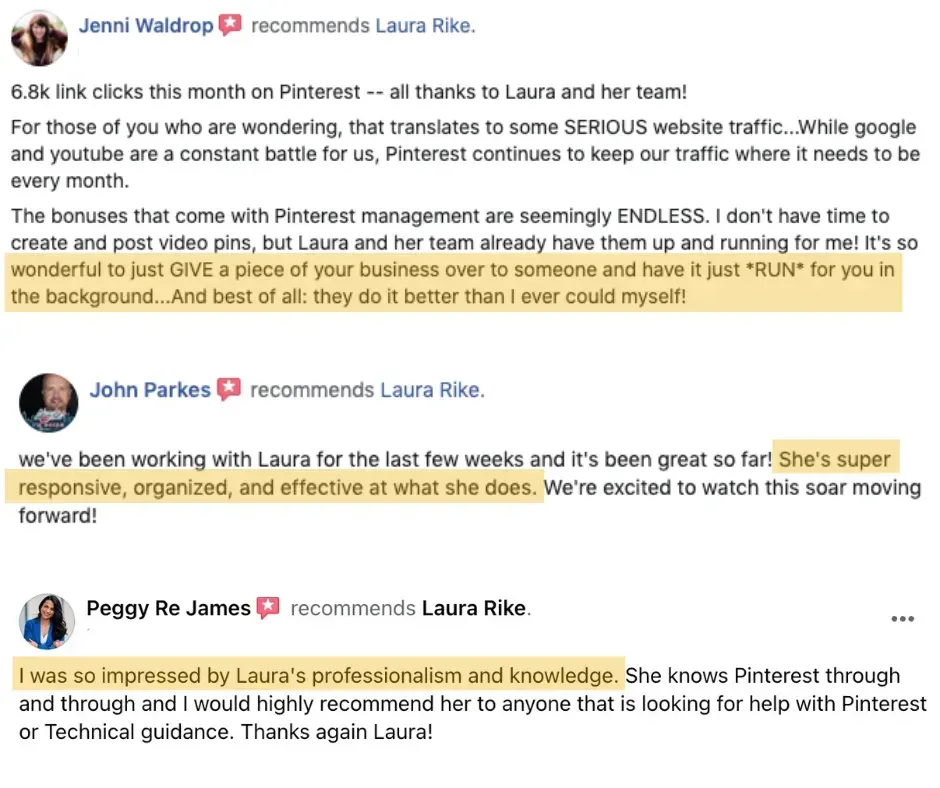Open Laura Rike link in John's review
The image size is (940, 788).
432,390
